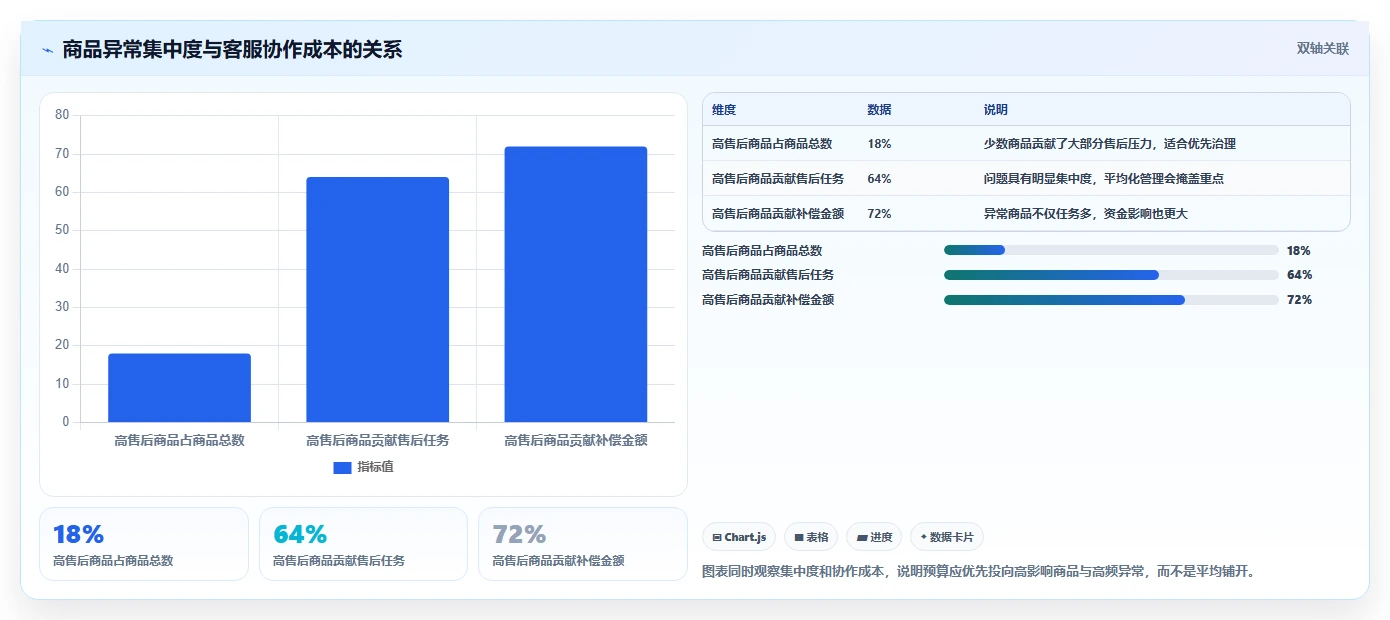Click the 72% data card
Screen dimensions: 1390x620
tap(583, 544)
